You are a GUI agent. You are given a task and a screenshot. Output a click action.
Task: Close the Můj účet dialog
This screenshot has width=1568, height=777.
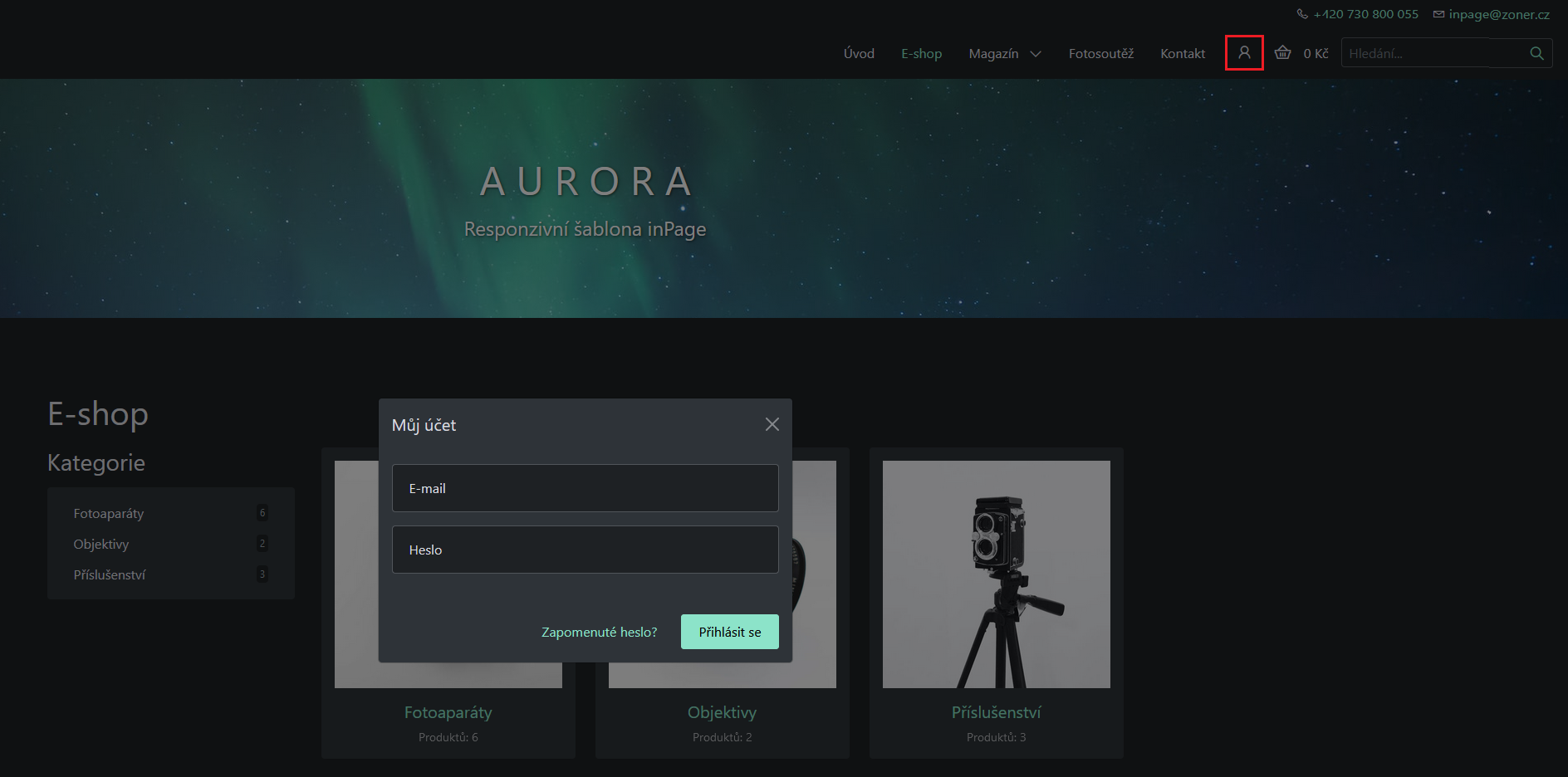772,424
